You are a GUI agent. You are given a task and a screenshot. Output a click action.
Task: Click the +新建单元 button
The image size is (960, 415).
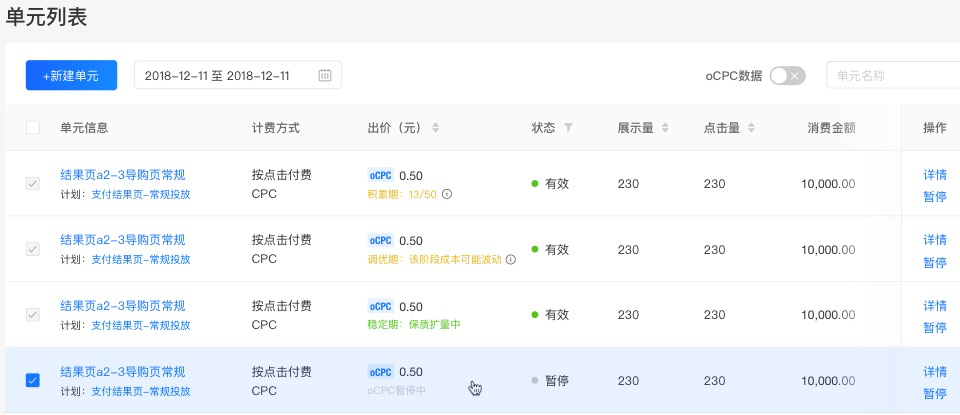coord(71,75)
